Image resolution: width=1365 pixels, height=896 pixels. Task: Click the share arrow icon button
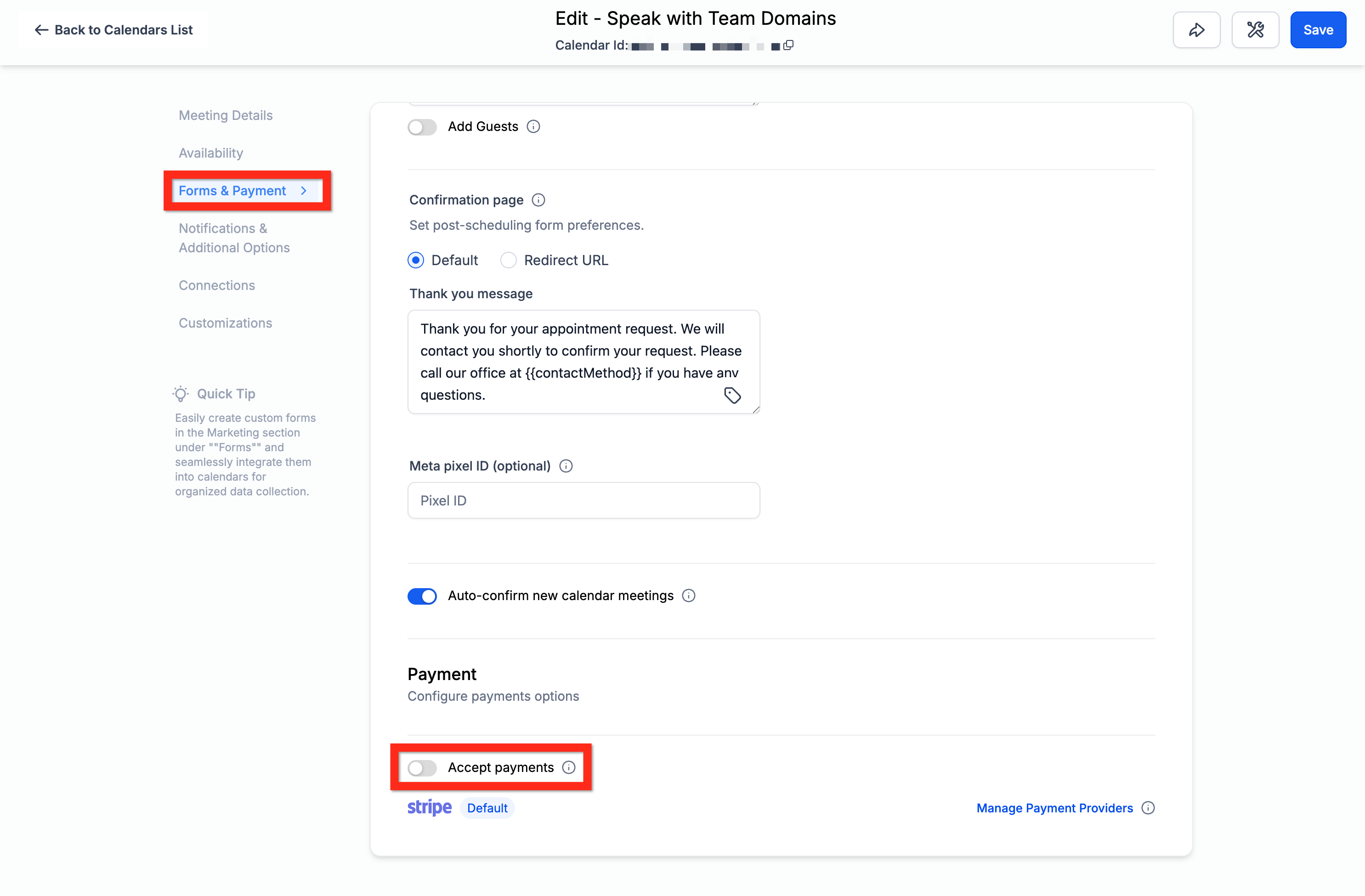click(1196, 30)
